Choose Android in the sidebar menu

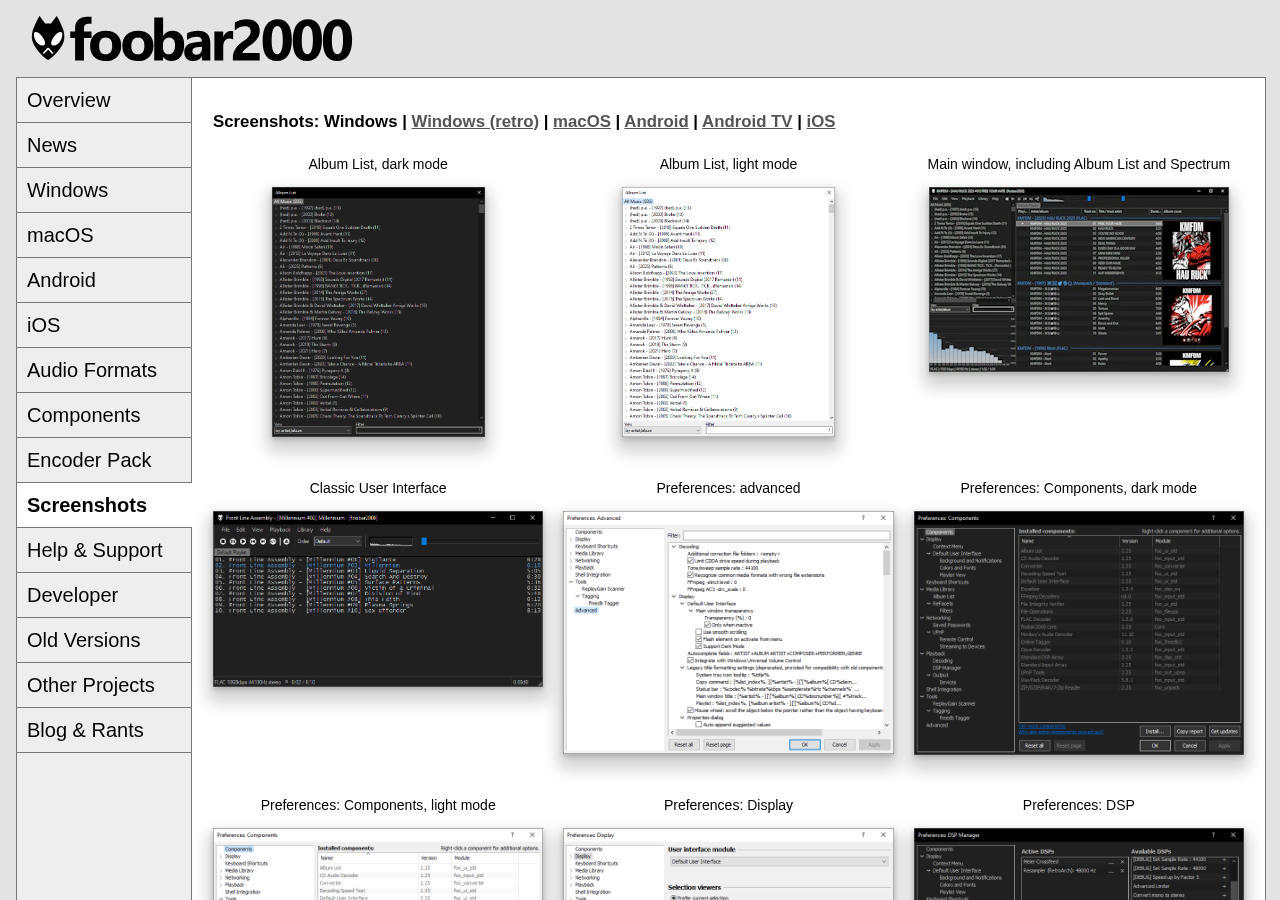[104, 280]
